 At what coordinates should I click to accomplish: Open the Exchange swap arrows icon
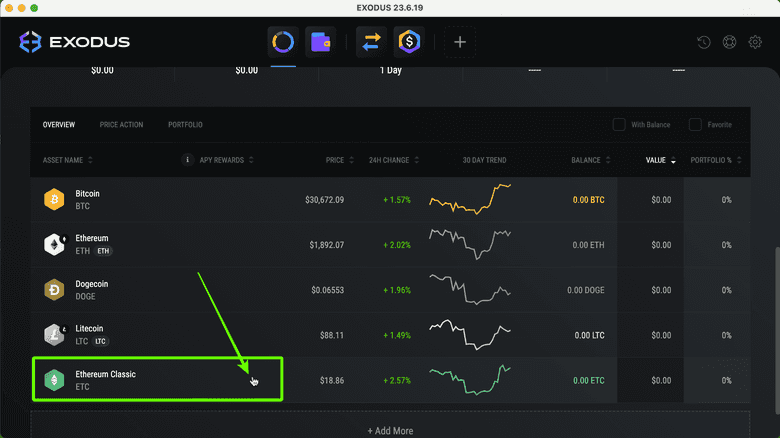coord(372,42)
